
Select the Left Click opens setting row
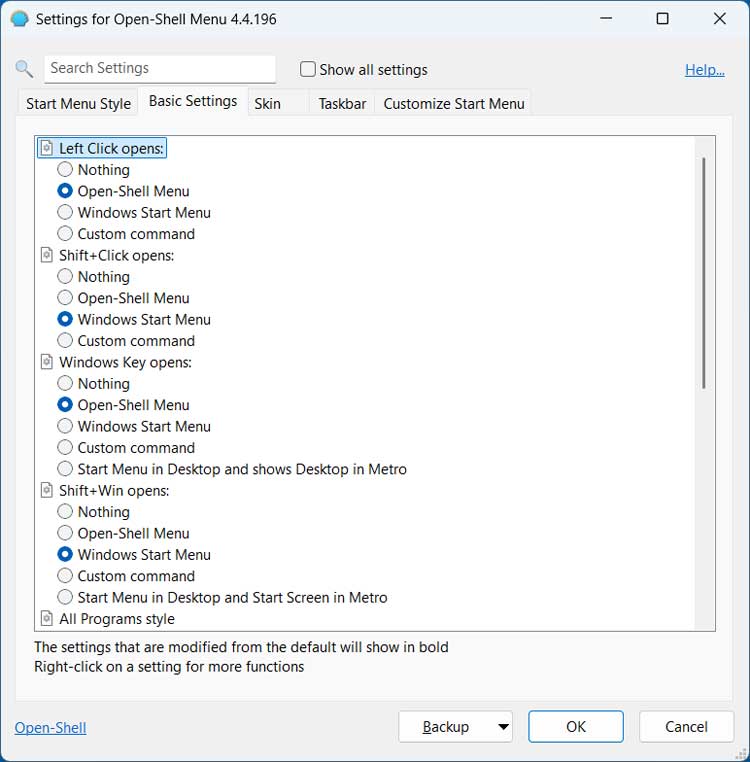point(102,148)
